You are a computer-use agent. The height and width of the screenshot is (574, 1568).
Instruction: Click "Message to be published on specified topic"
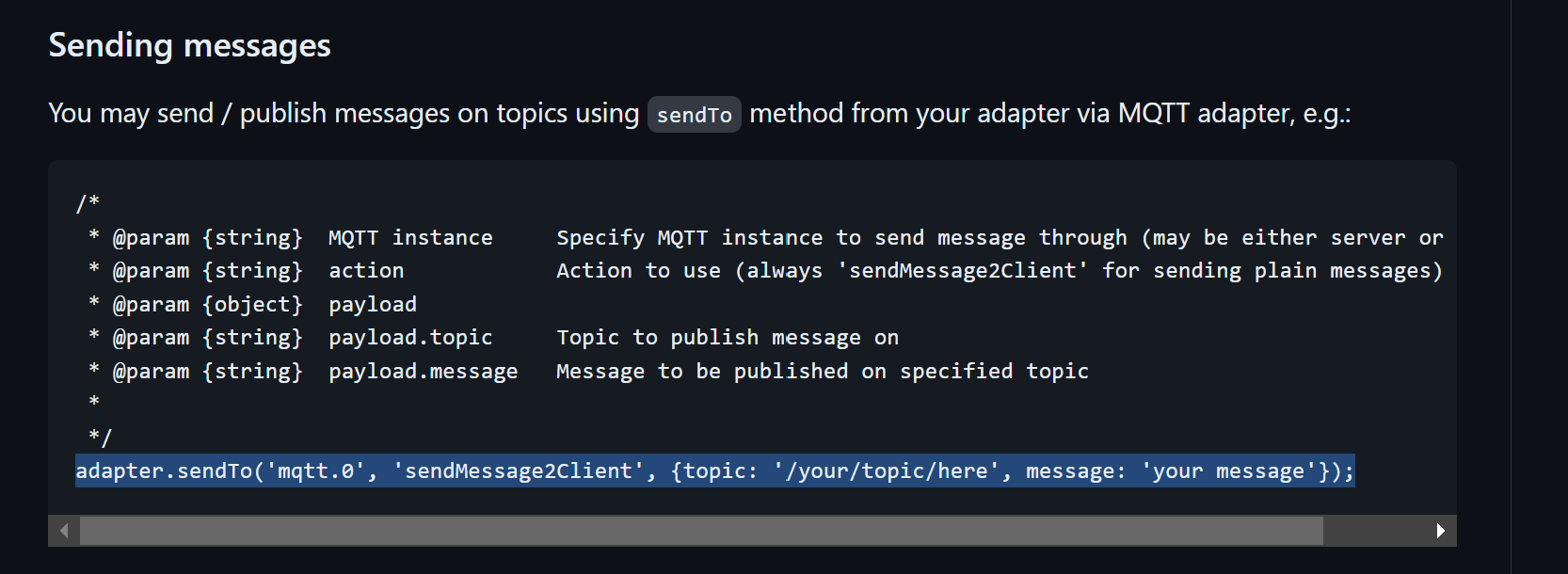pos(822,372)
